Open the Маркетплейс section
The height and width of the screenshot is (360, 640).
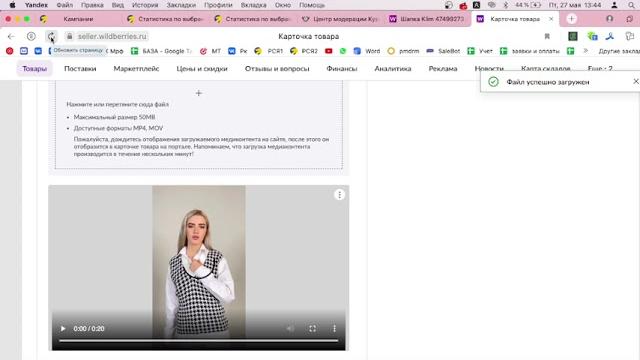coord(136,69)
